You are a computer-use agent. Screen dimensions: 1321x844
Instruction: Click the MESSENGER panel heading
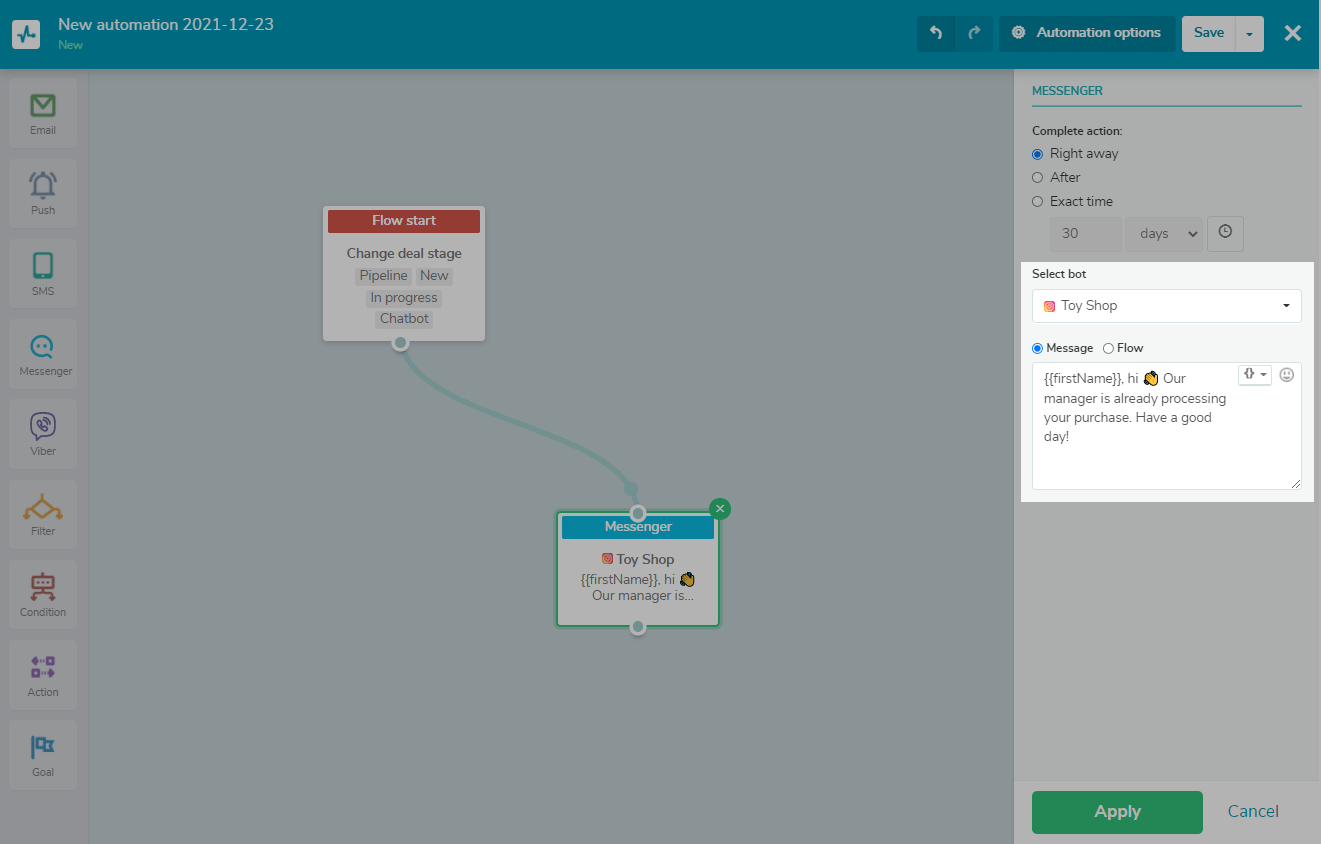point(1067,91)
